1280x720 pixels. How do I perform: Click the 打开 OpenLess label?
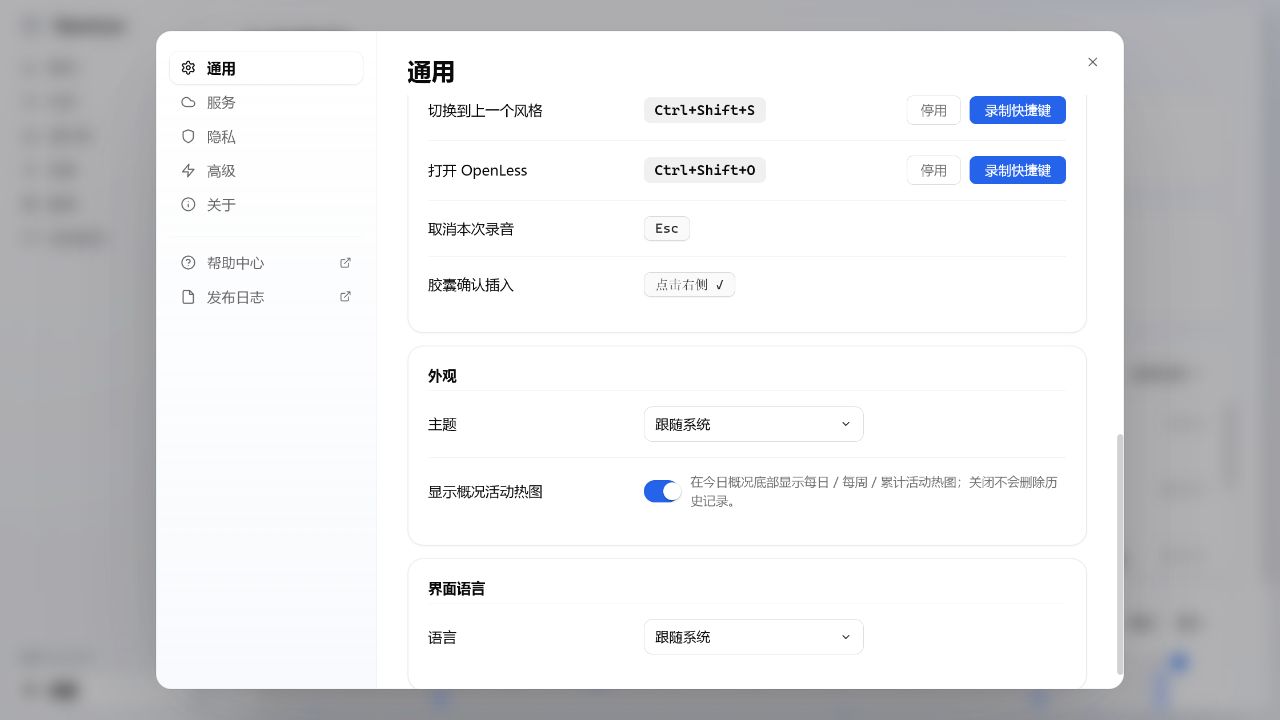[x=477, y=170]
